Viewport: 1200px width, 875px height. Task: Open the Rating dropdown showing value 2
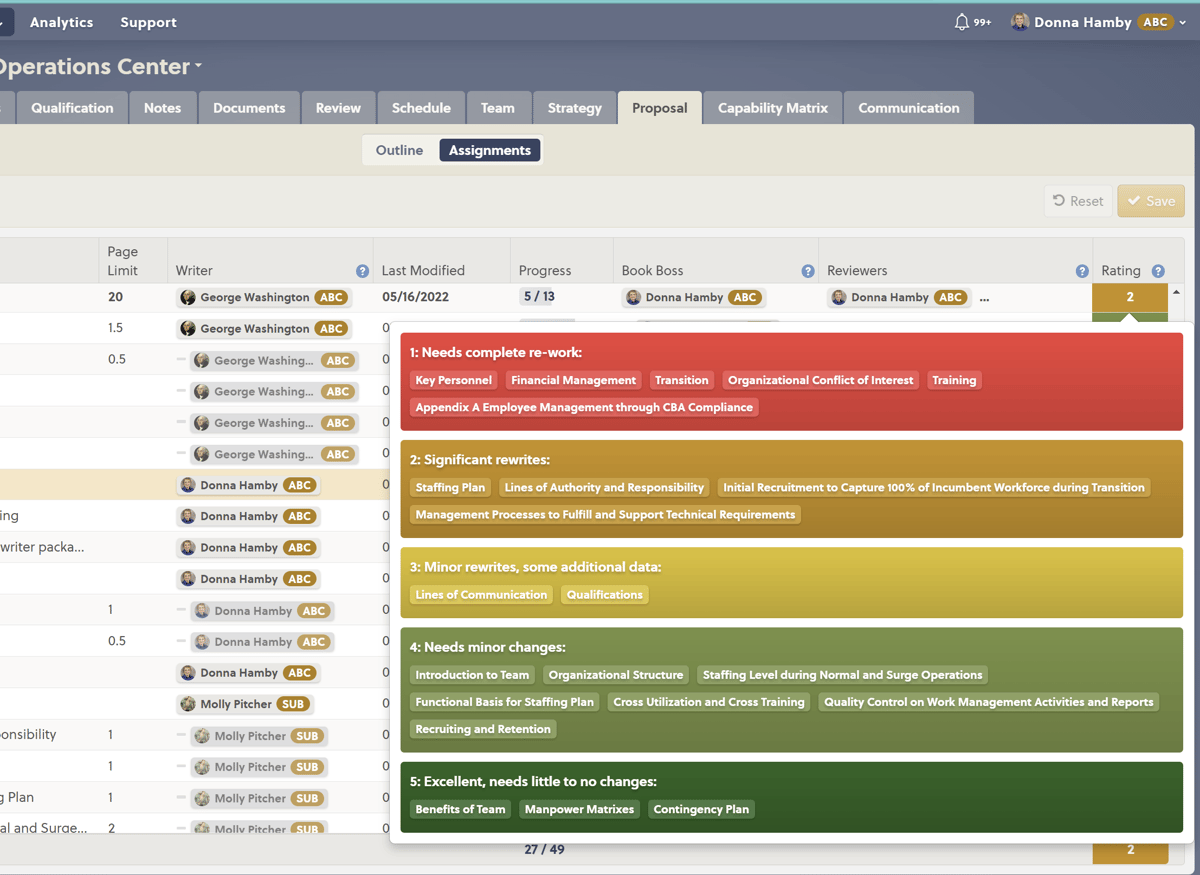click(x=1130, y=297)
